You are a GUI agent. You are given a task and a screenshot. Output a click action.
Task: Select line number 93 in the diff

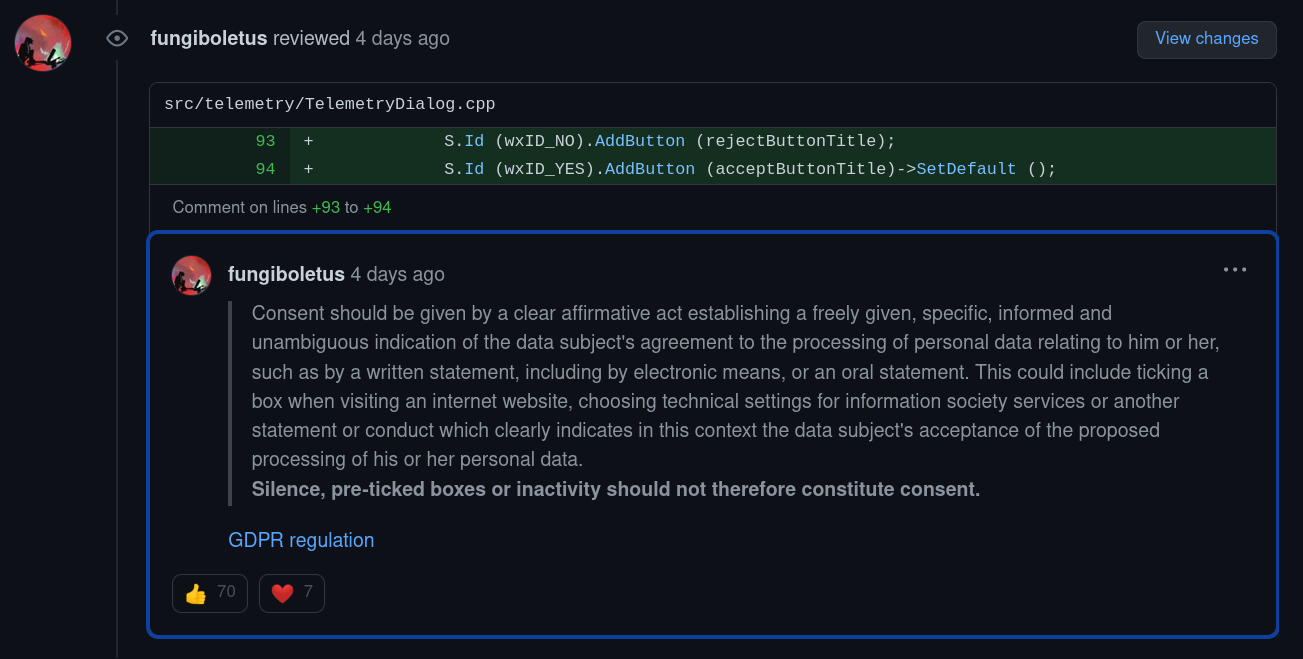pyautogui.click(x=265, y=141)
